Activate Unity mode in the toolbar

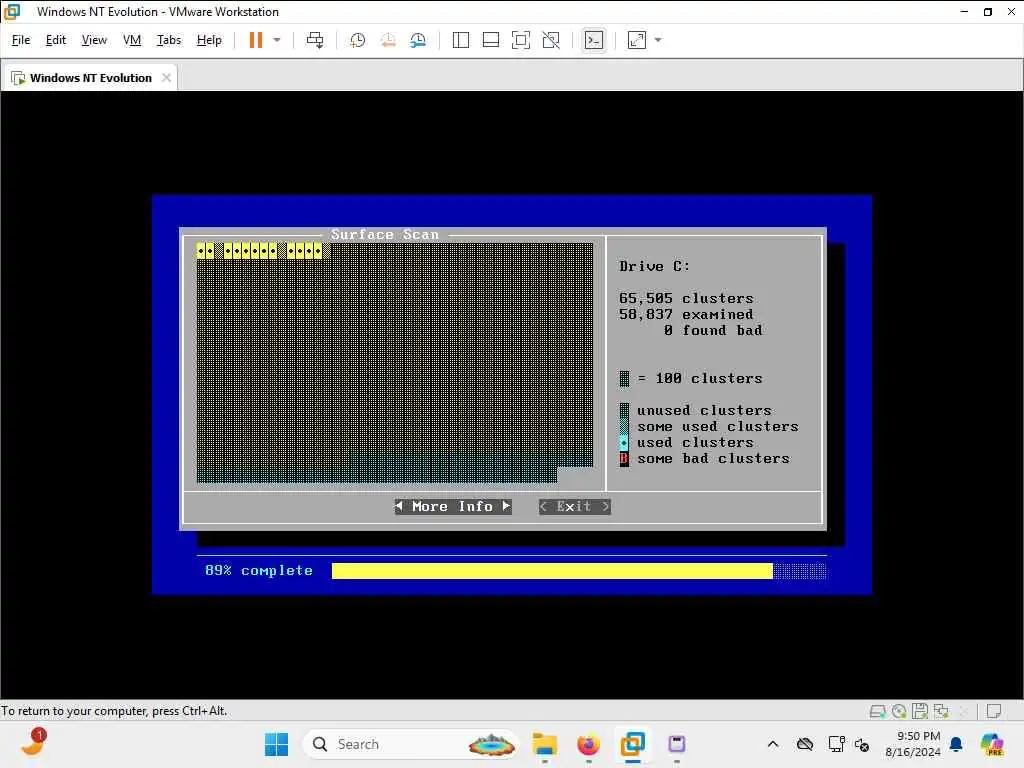[x=551, y=40]
